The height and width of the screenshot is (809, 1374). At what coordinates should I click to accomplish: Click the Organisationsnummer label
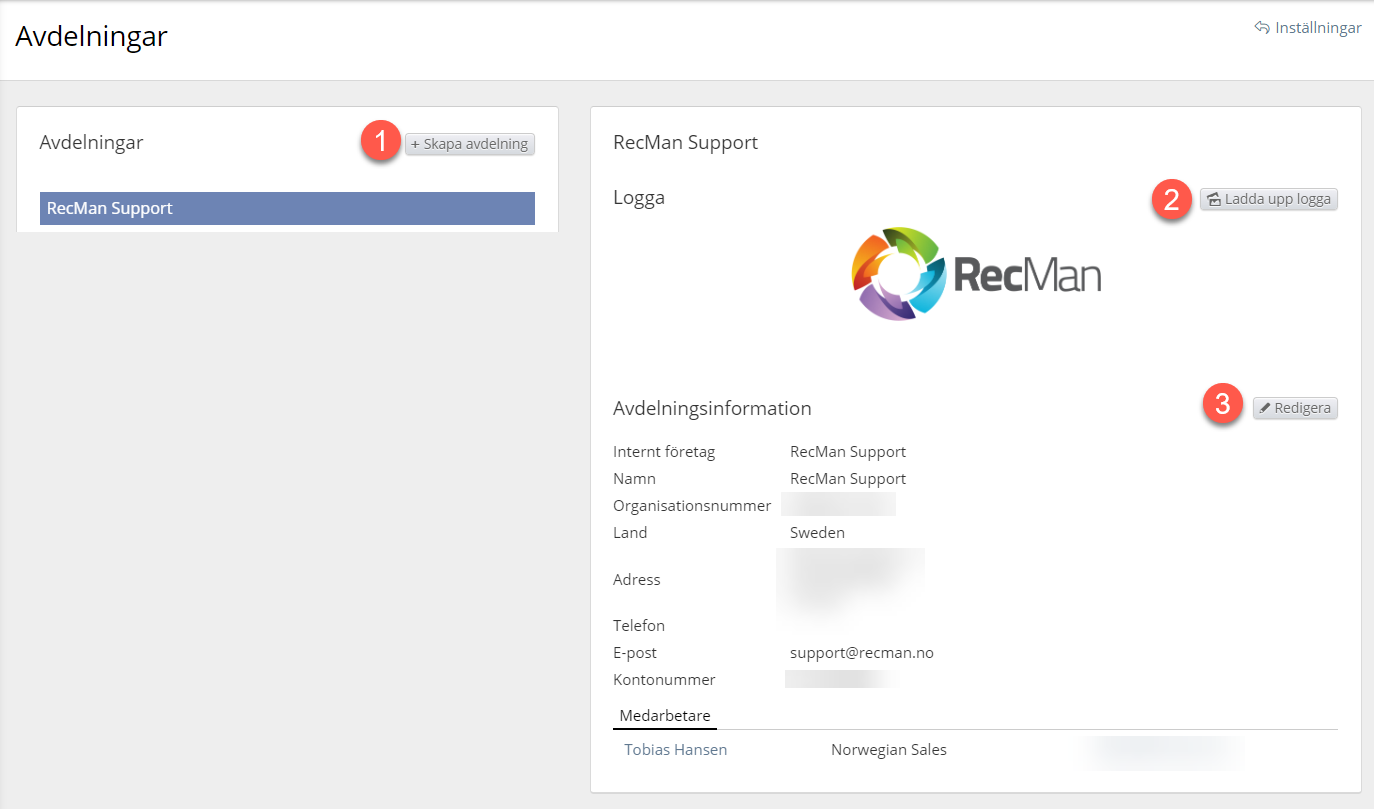click(x=692, y=506)
